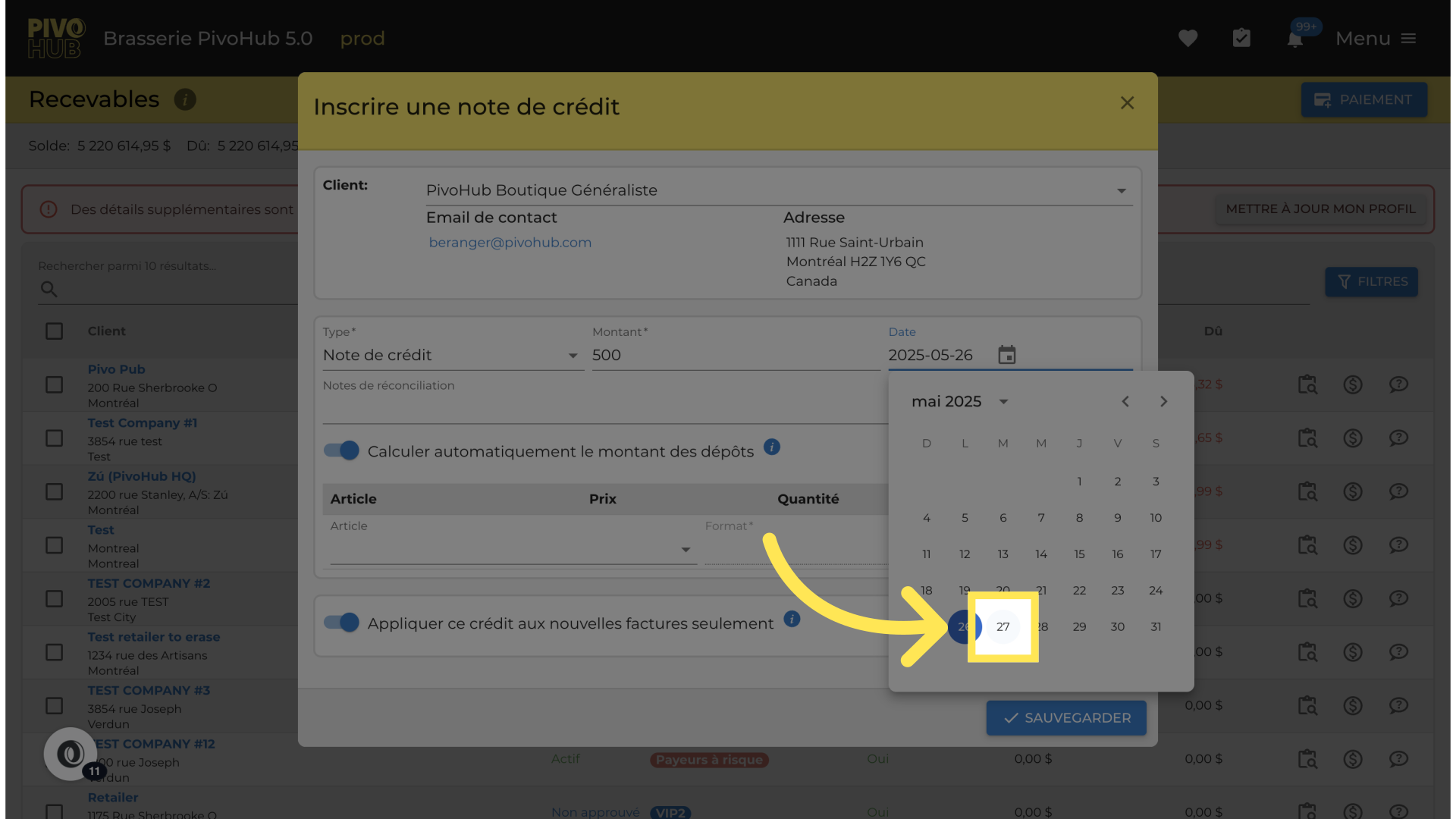Viewport: 1456px width, 819px height.
Task: Click the calendar icon beside the date field
Action: pyautogui.click(x=1006, y=355)
